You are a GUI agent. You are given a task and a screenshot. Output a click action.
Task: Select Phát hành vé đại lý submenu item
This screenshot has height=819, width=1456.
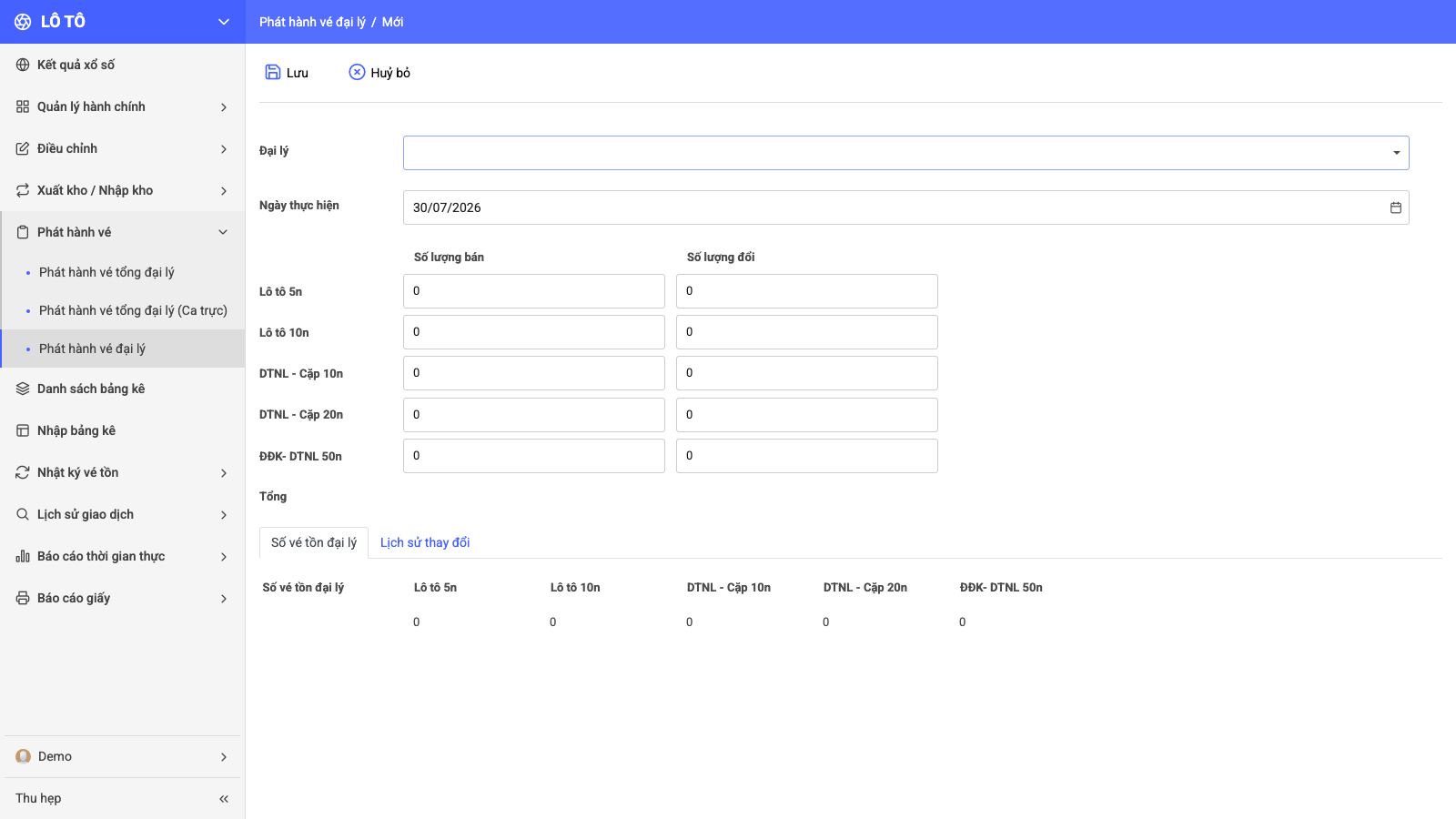coord(123,349)
